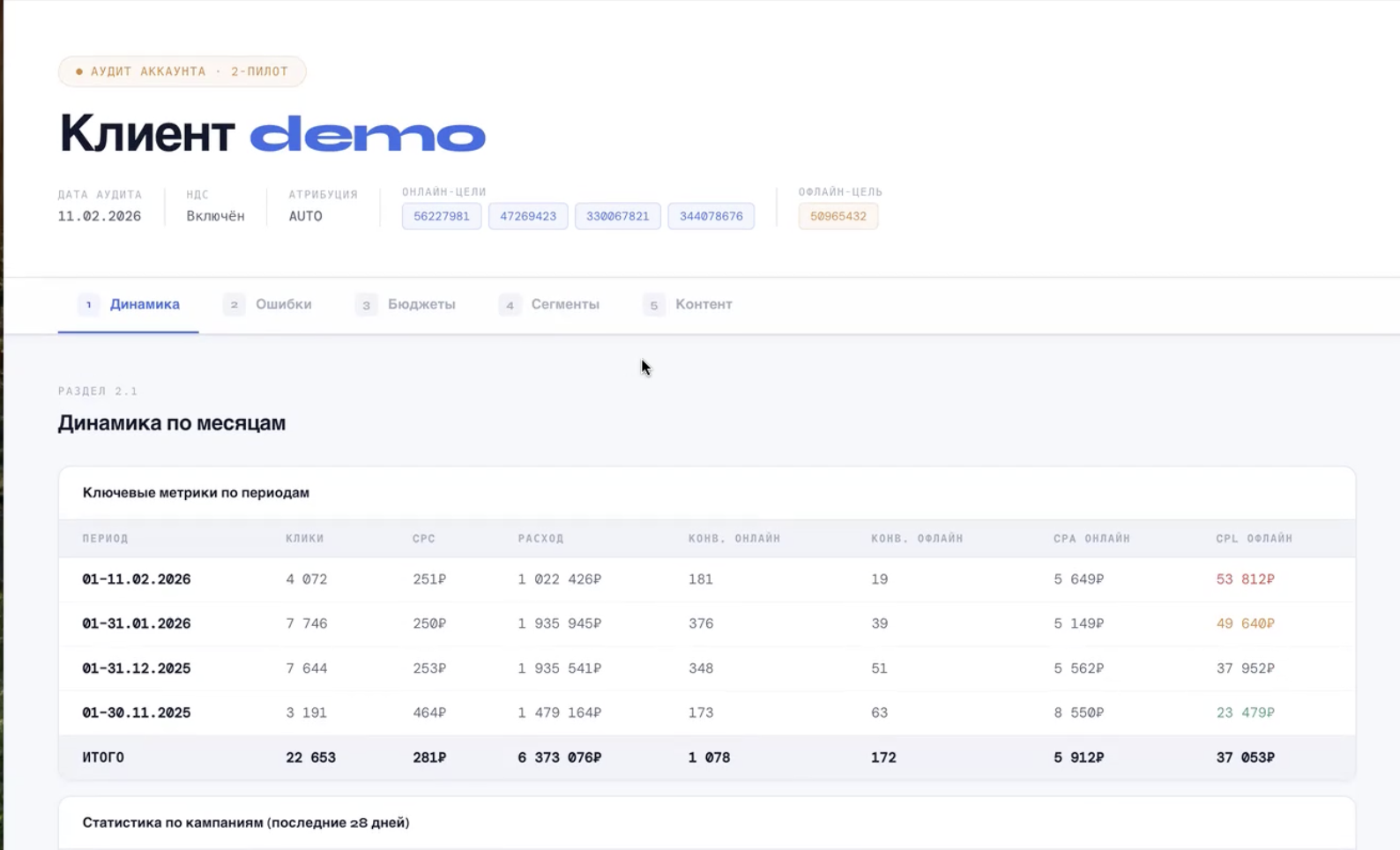This screenshot has height=850, width=1400.
Task: Select the 01-11.02.2026 period row
Action: [x=137, y=579]
